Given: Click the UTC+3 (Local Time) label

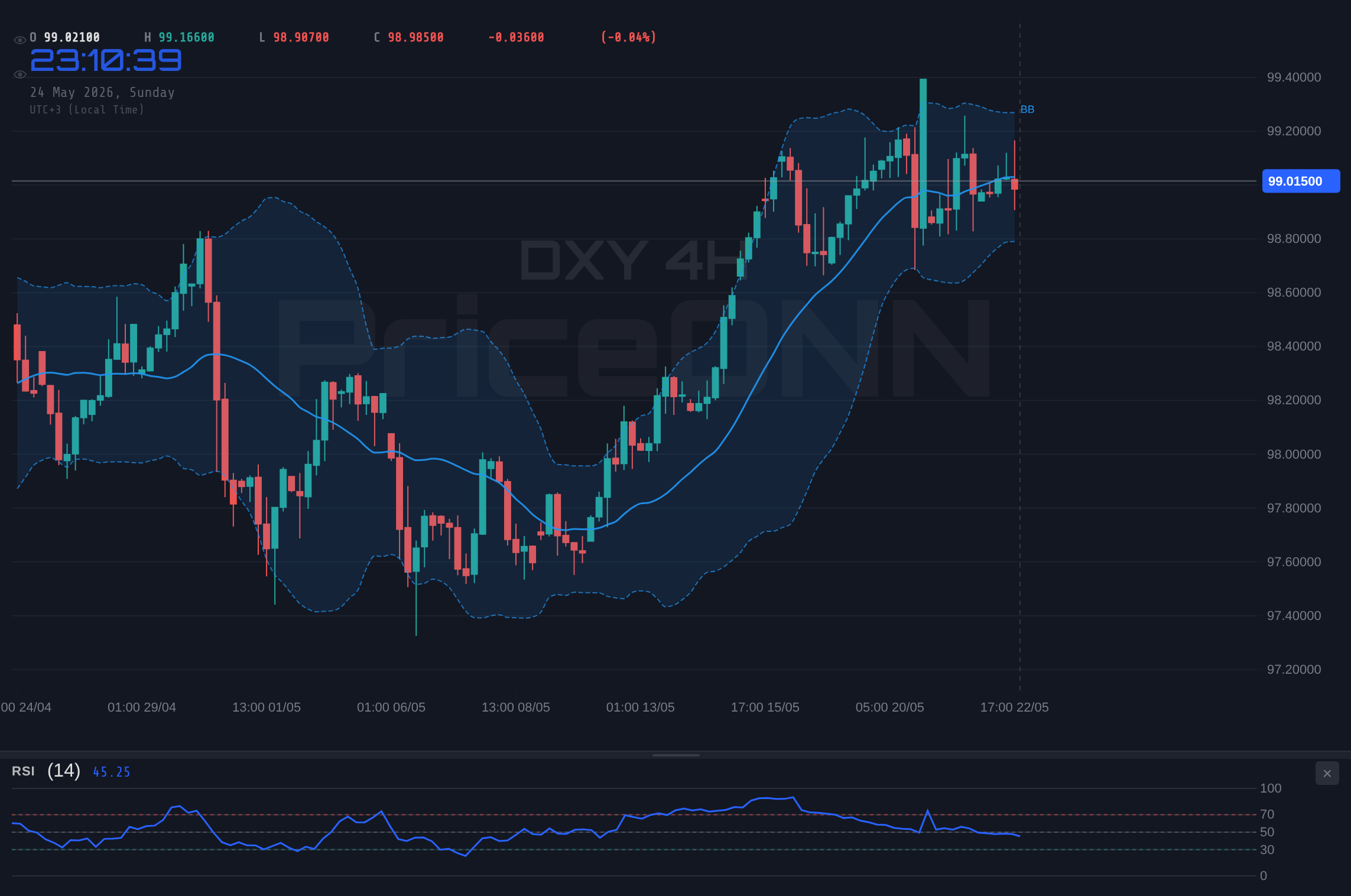Looking at the screenshot, I should [87, 110].
